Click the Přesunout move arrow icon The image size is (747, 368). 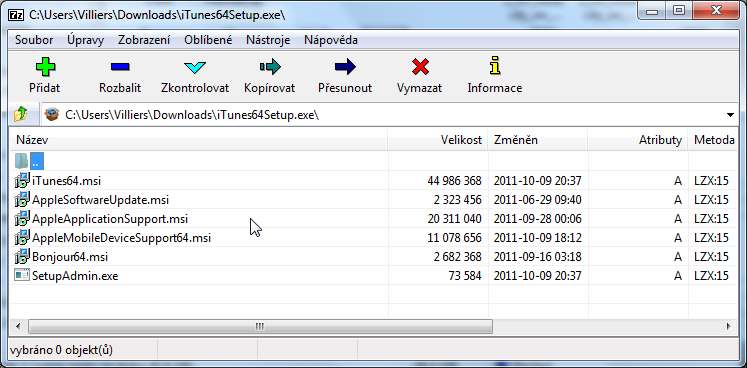[x=345, y=67]
